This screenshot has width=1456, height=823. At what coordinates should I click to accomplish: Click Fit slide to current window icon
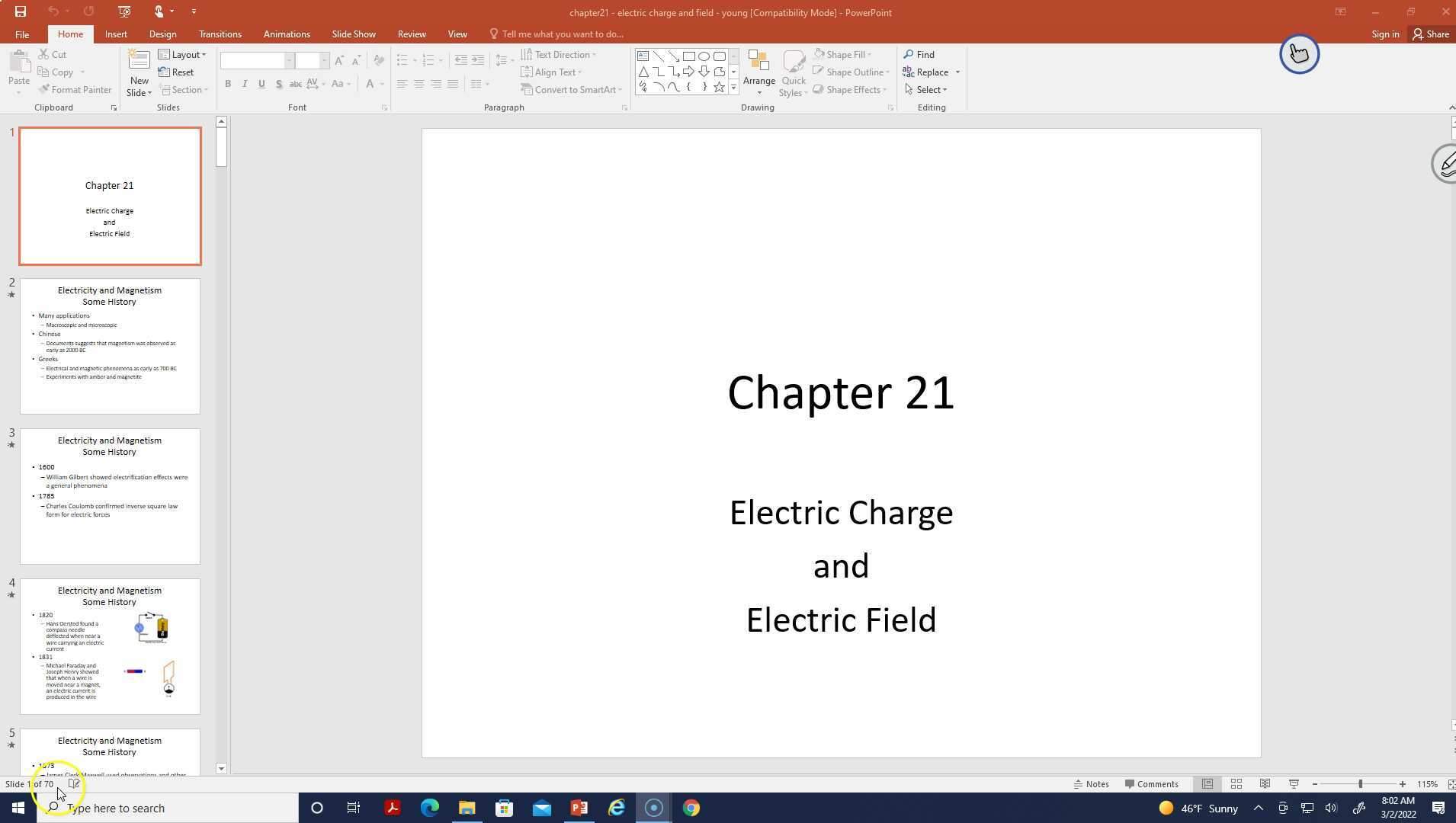pos(1451,783)
